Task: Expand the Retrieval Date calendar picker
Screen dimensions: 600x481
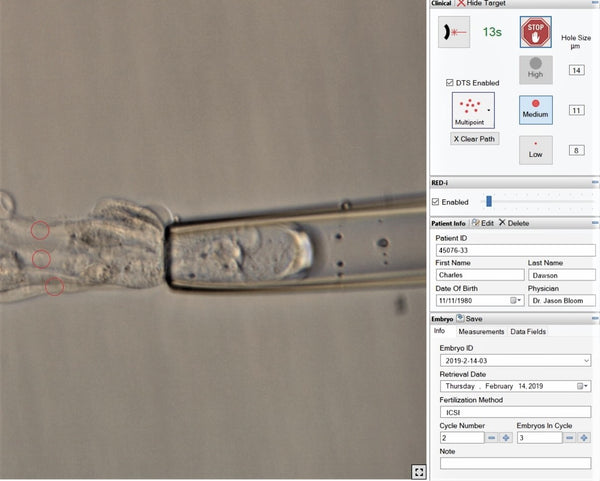Action: coord(583,385)
